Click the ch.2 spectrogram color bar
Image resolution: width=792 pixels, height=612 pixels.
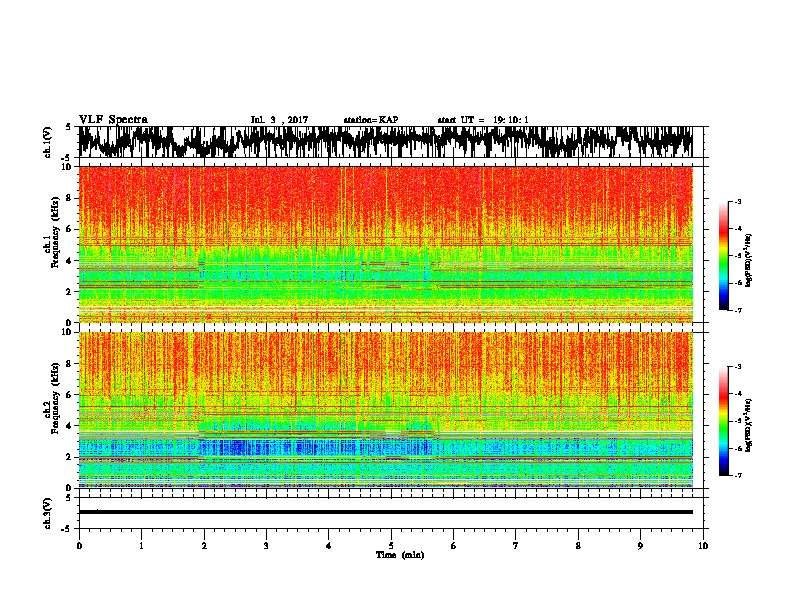[723, 421]
